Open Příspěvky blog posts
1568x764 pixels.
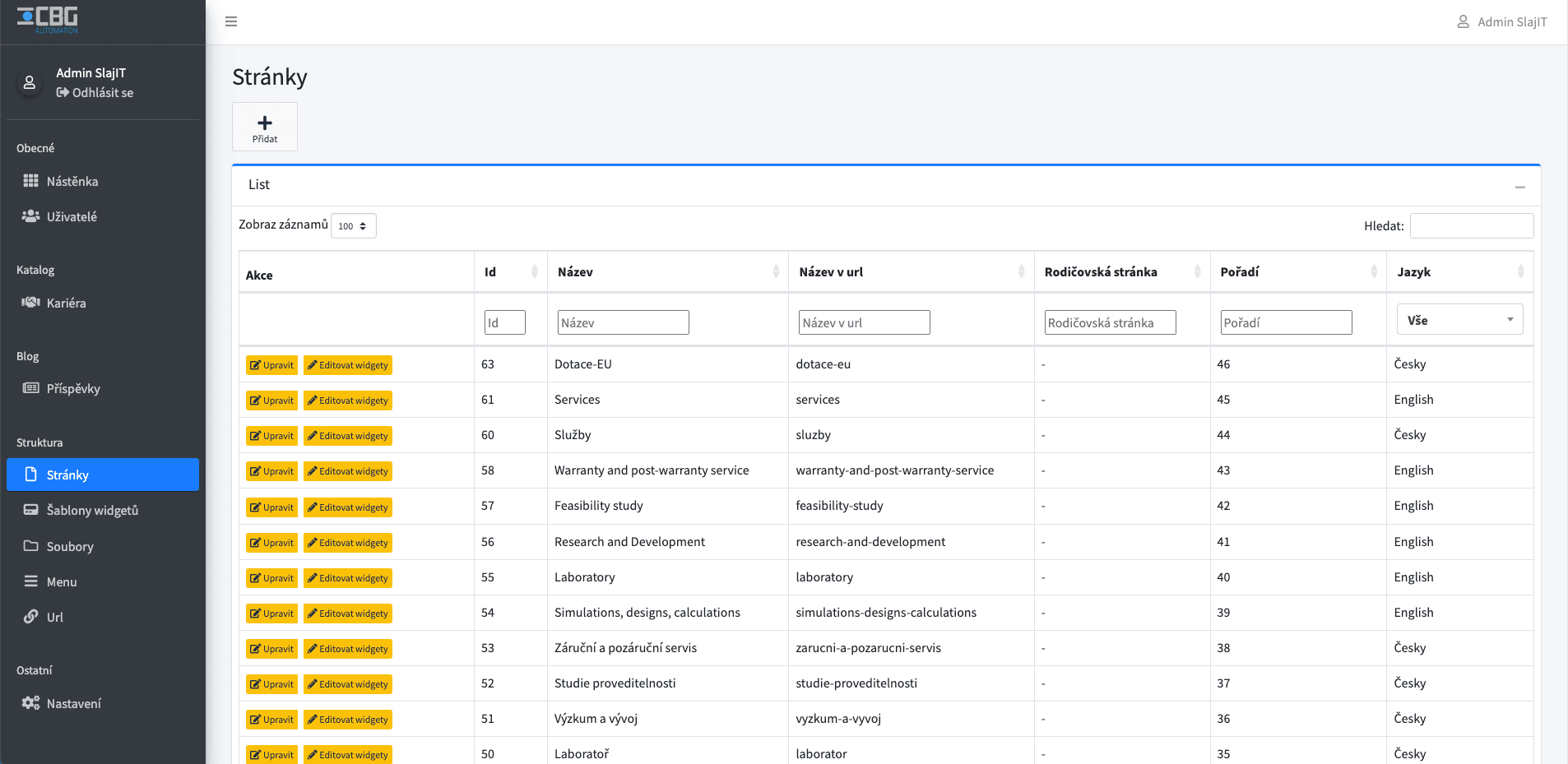73,388
